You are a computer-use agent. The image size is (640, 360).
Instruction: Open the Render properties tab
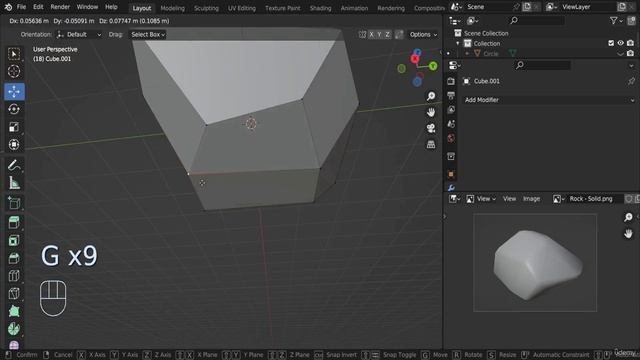tap(451, 81)
